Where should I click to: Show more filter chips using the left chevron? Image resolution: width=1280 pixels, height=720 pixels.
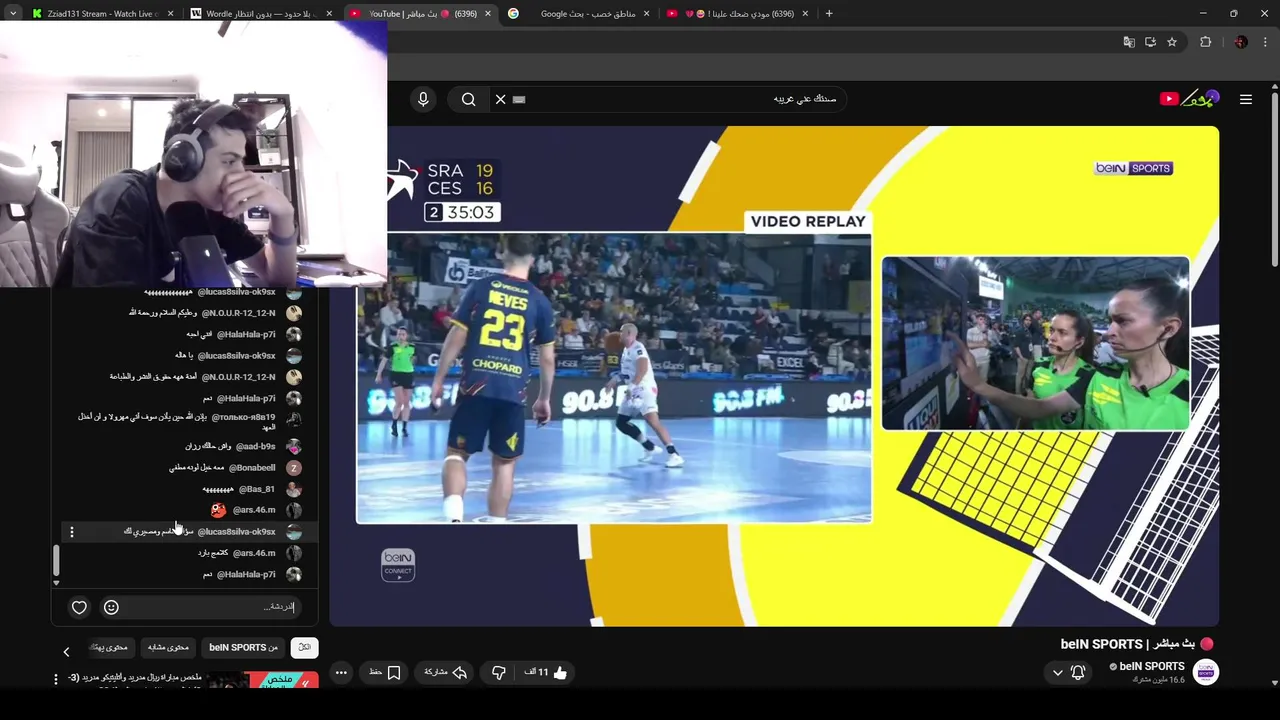click(66, 652)
